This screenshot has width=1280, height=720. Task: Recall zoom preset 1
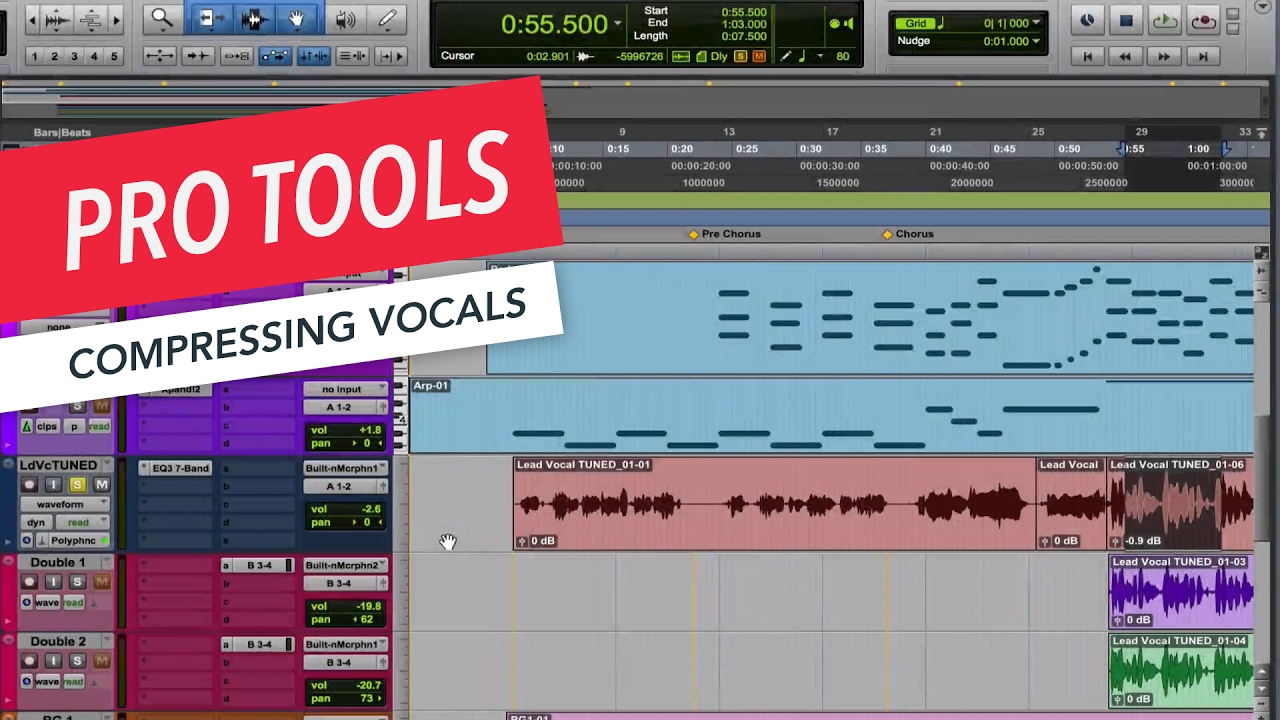(x=34, y=56)
